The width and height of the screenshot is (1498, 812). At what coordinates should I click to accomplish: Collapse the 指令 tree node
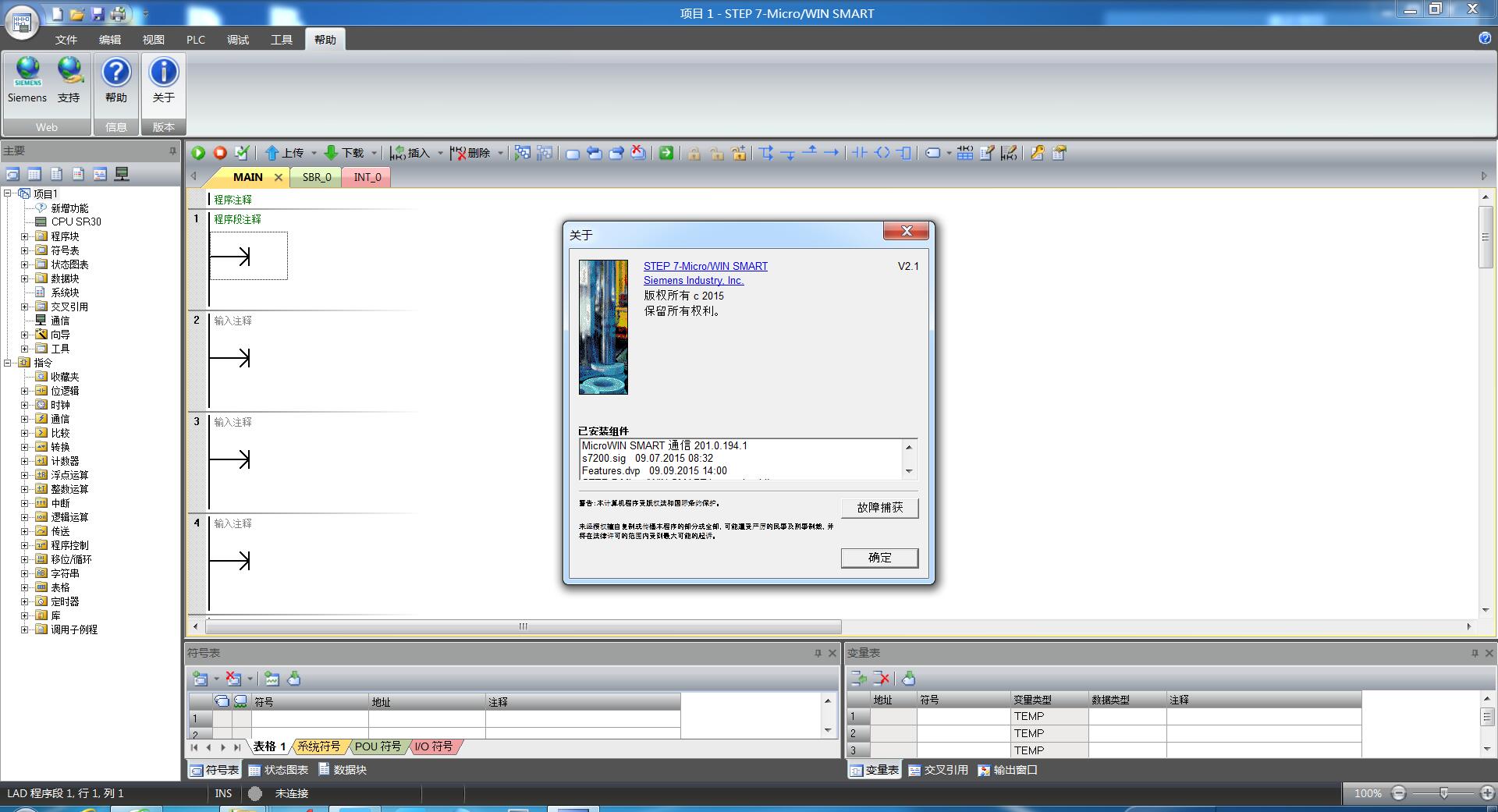8,363
